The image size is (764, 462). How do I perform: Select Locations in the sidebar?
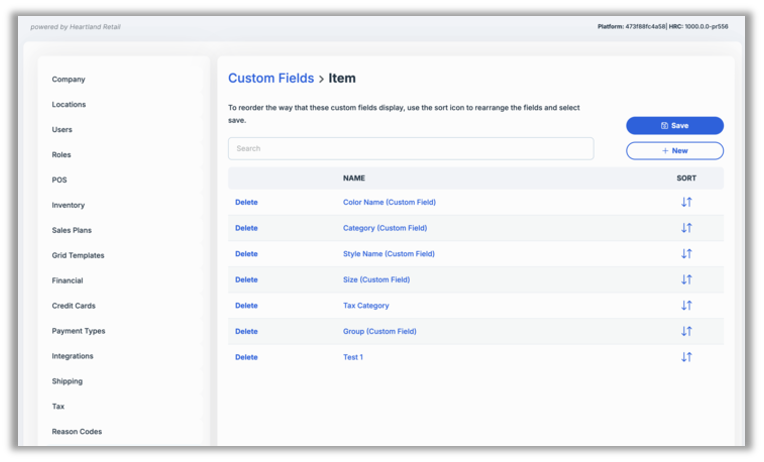[69, 104]
